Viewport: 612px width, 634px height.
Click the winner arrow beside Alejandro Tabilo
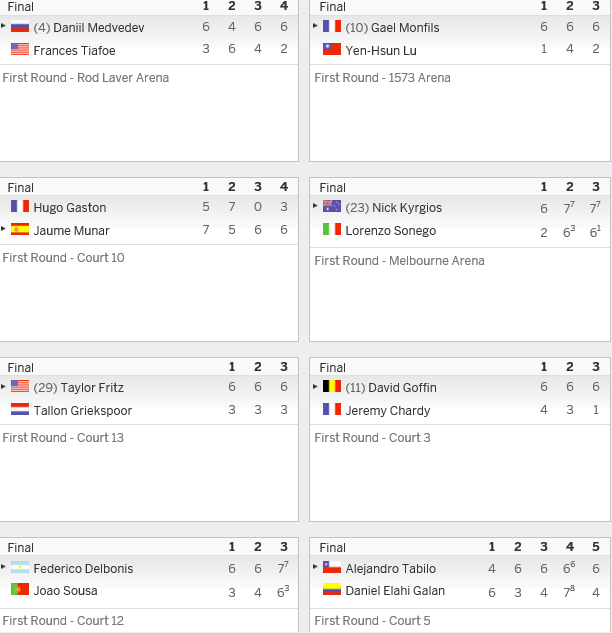[315, 567]
